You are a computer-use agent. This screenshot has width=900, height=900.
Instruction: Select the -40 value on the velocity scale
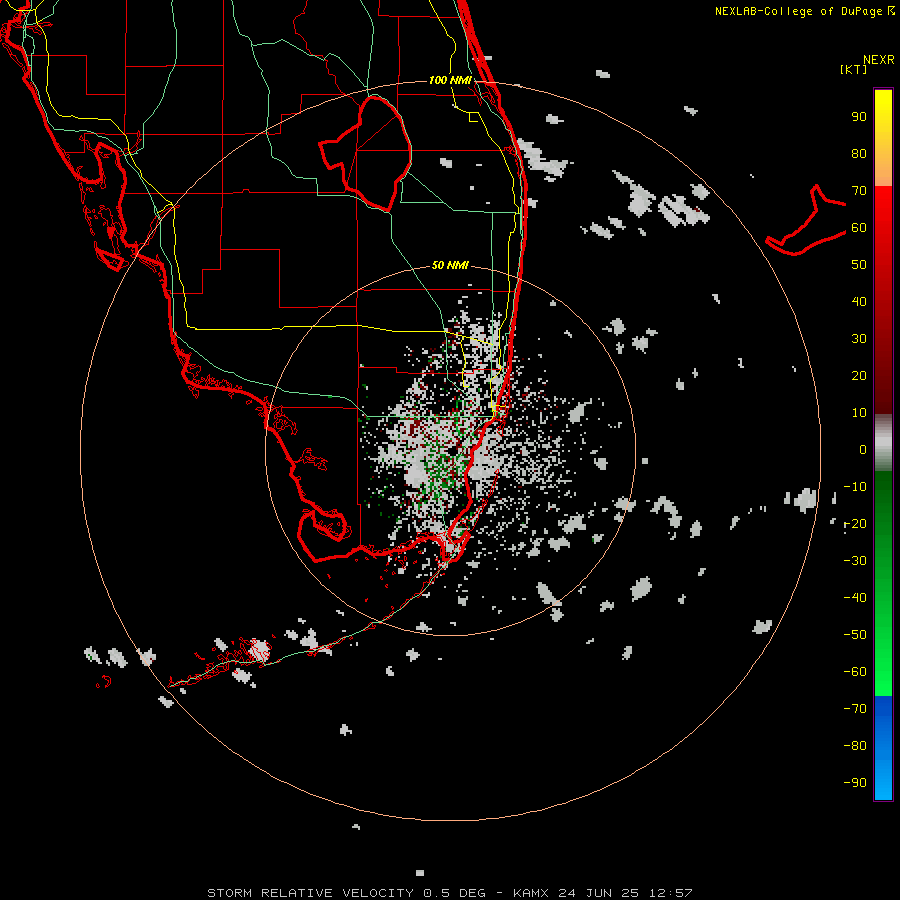pyautogui.click(x=855, y=598)
